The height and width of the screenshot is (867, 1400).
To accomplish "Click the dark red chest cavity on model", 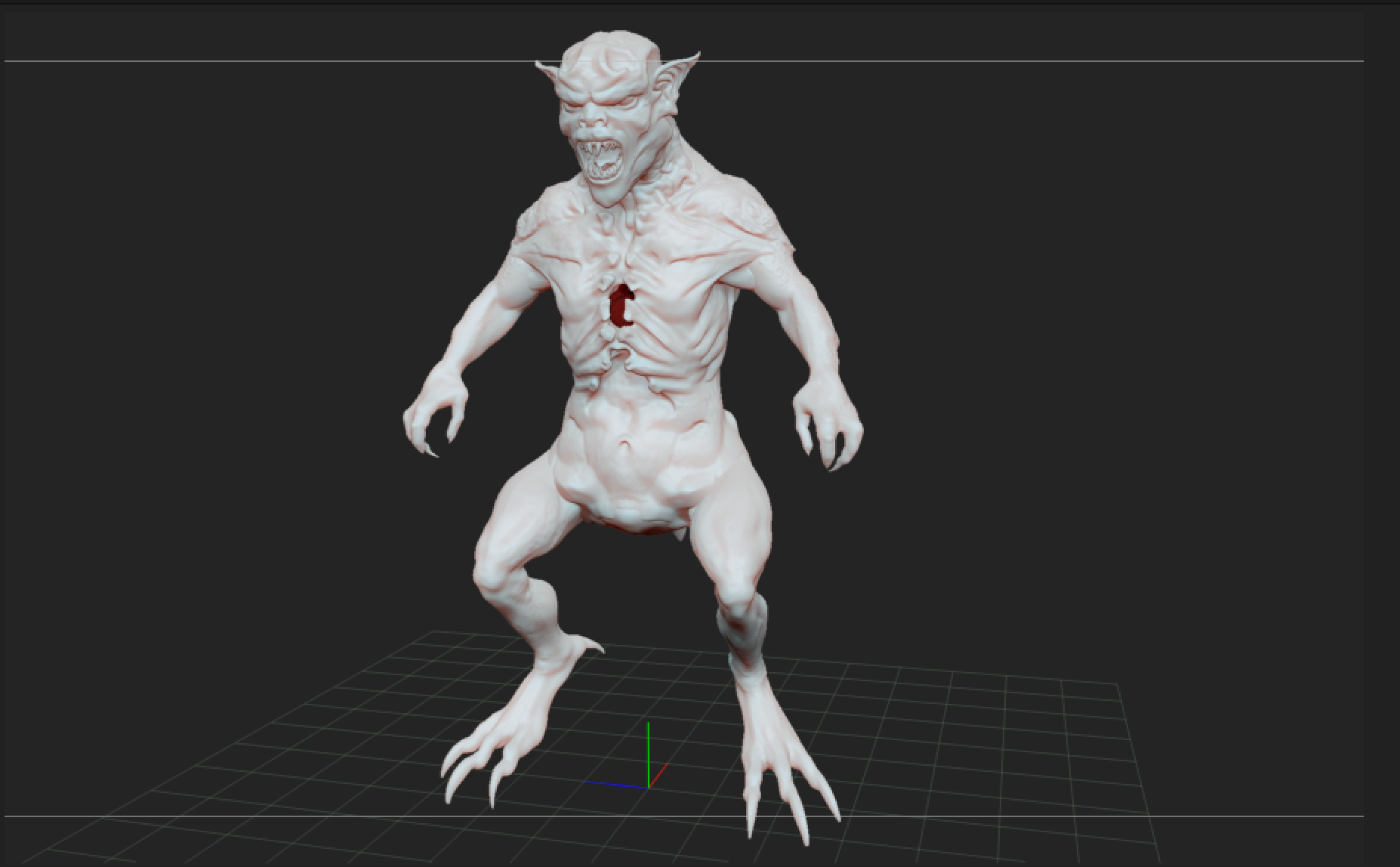I will (621, 305).
